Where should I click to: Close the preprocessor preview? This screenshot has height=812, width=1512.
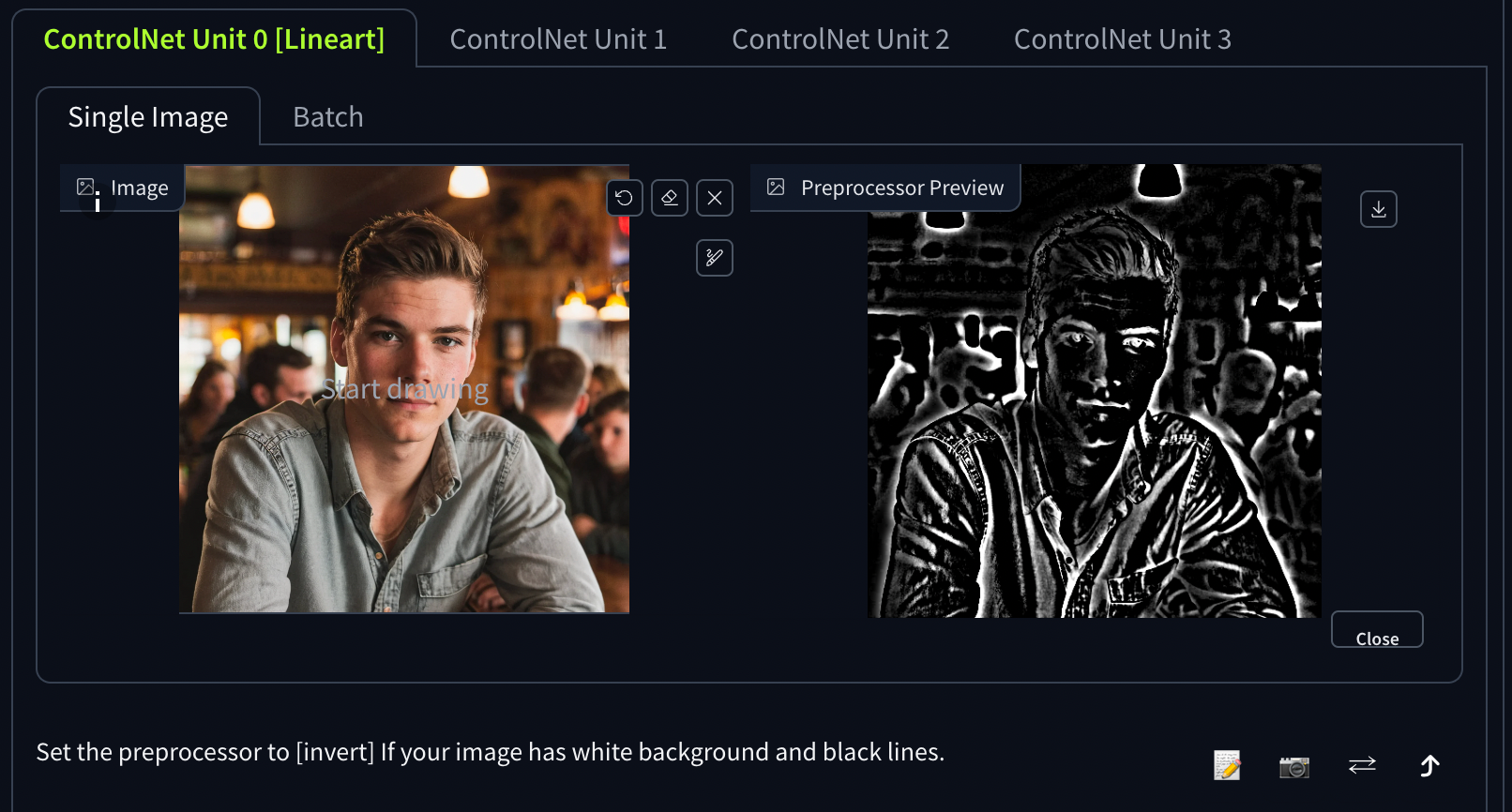click(1377, 630)
